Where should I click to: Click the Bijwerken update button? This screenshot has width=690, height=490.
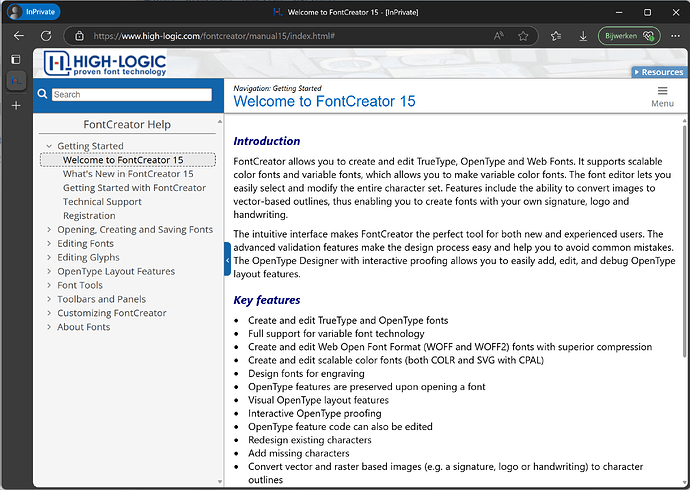[629, 36]
